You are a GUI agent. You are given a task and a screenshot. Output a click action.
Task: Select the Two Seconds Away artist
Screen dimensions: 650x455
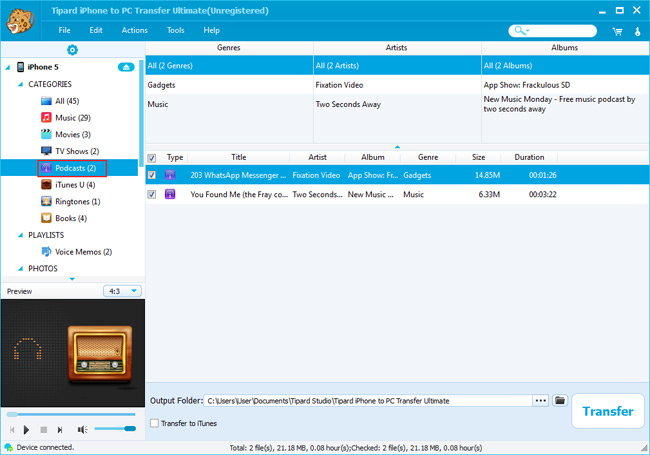click(x=397, y=104)
